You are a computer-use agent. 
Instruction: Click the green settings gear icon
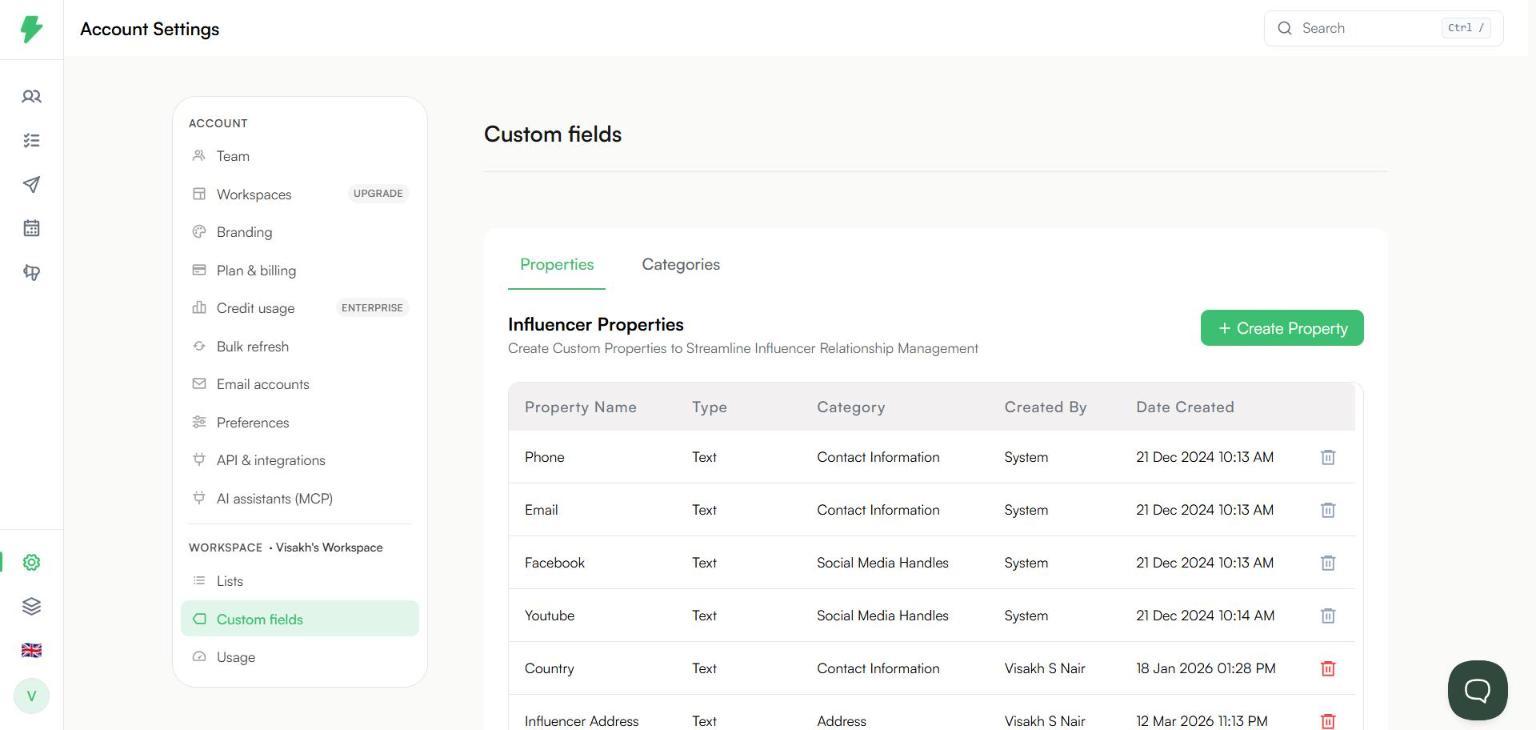click(31, 562)
